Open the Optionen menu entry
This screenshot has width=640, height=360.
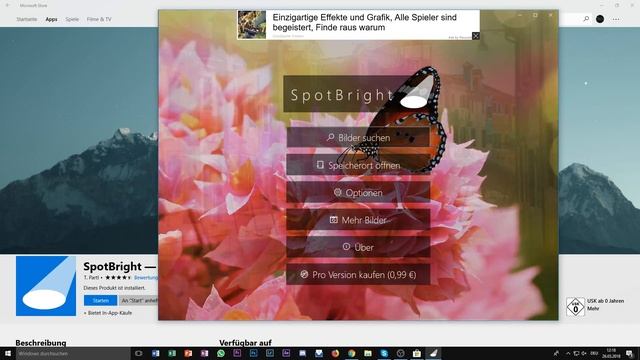pos(358,192)
